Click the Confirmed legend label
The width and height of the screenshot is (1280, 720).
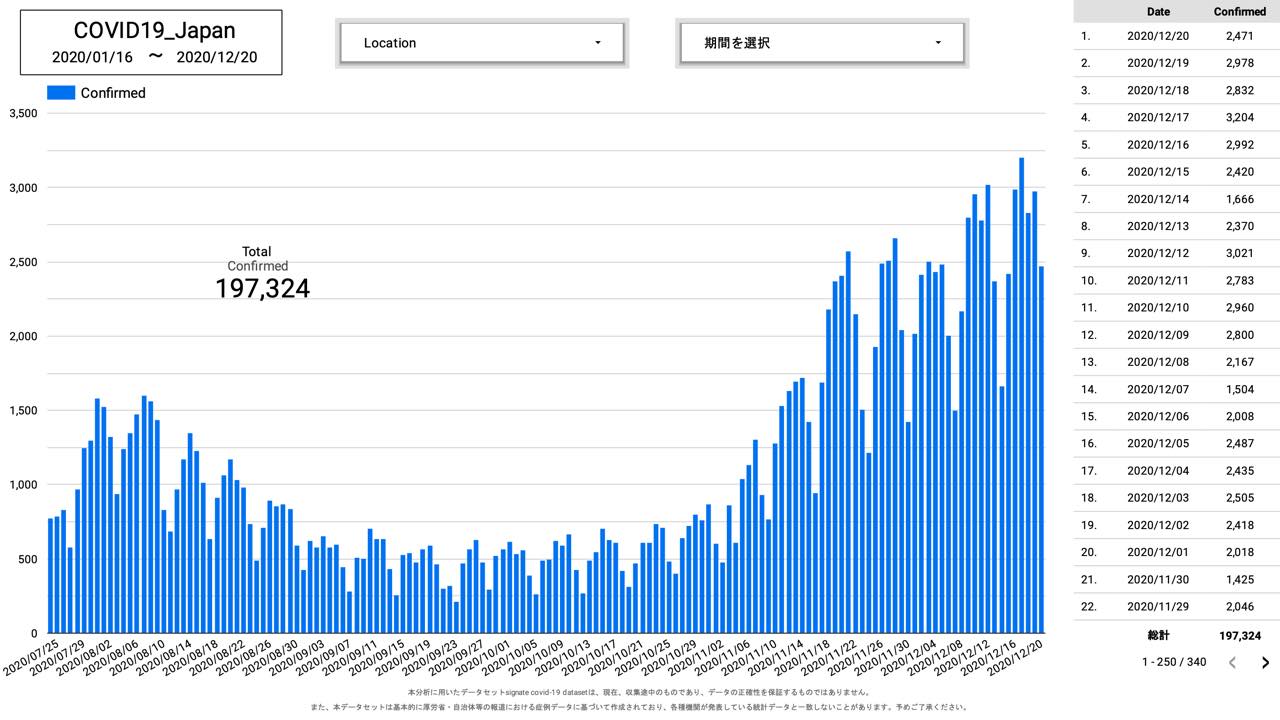113,93
